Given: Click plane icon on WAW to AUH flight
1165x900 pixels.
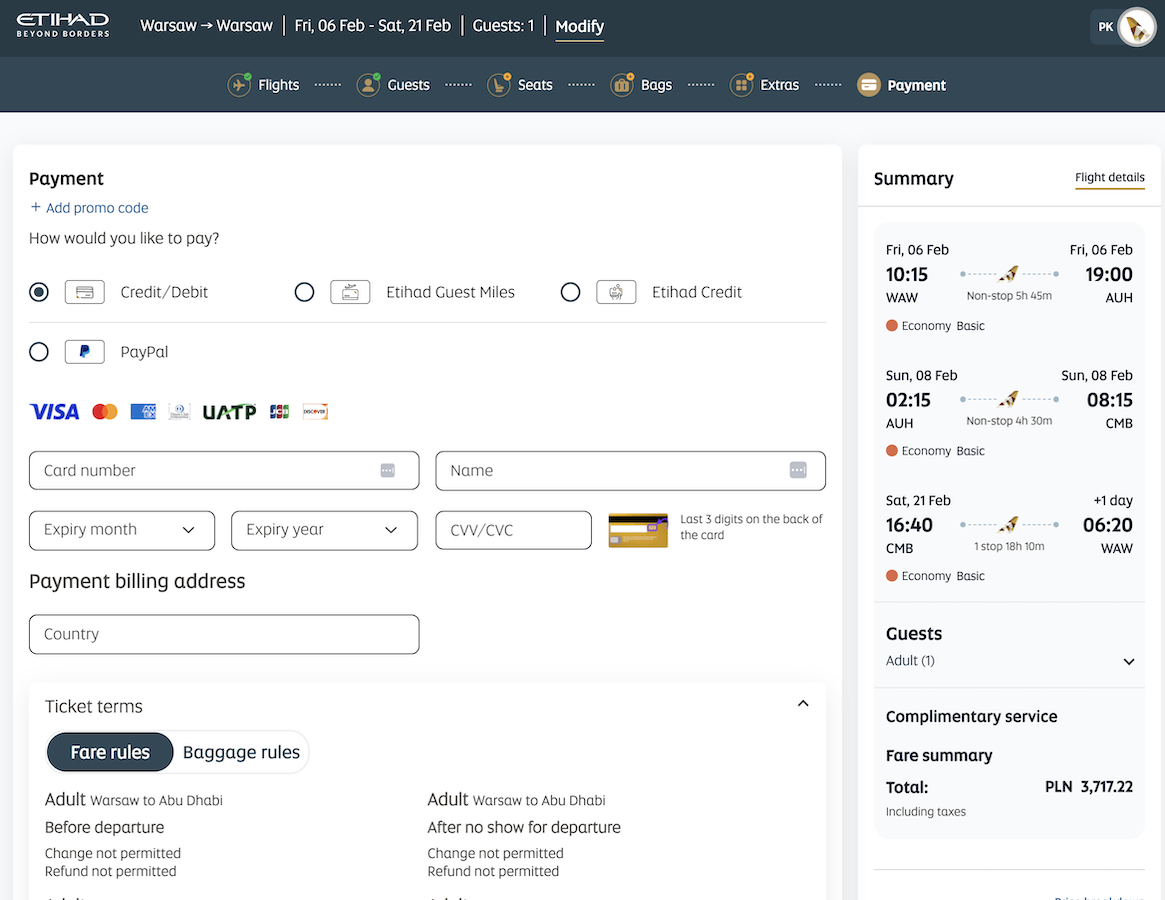Looking at the screenshot, I should pyautogui.click(x=1008, y=274).
